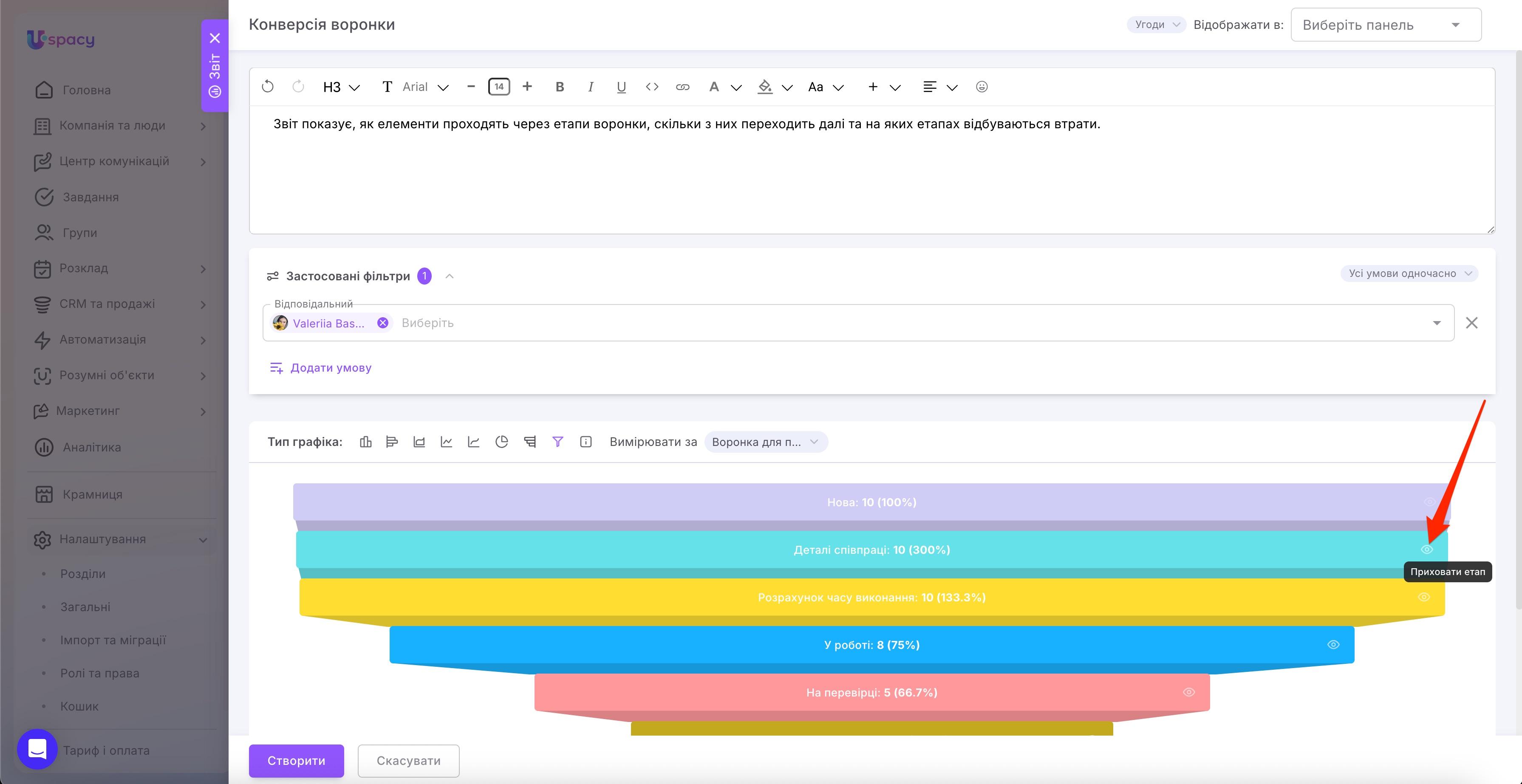Screen dimensions: 1522x784
Task: Hide the У роботі funnel stage
Action: (x=1333, y=645)
